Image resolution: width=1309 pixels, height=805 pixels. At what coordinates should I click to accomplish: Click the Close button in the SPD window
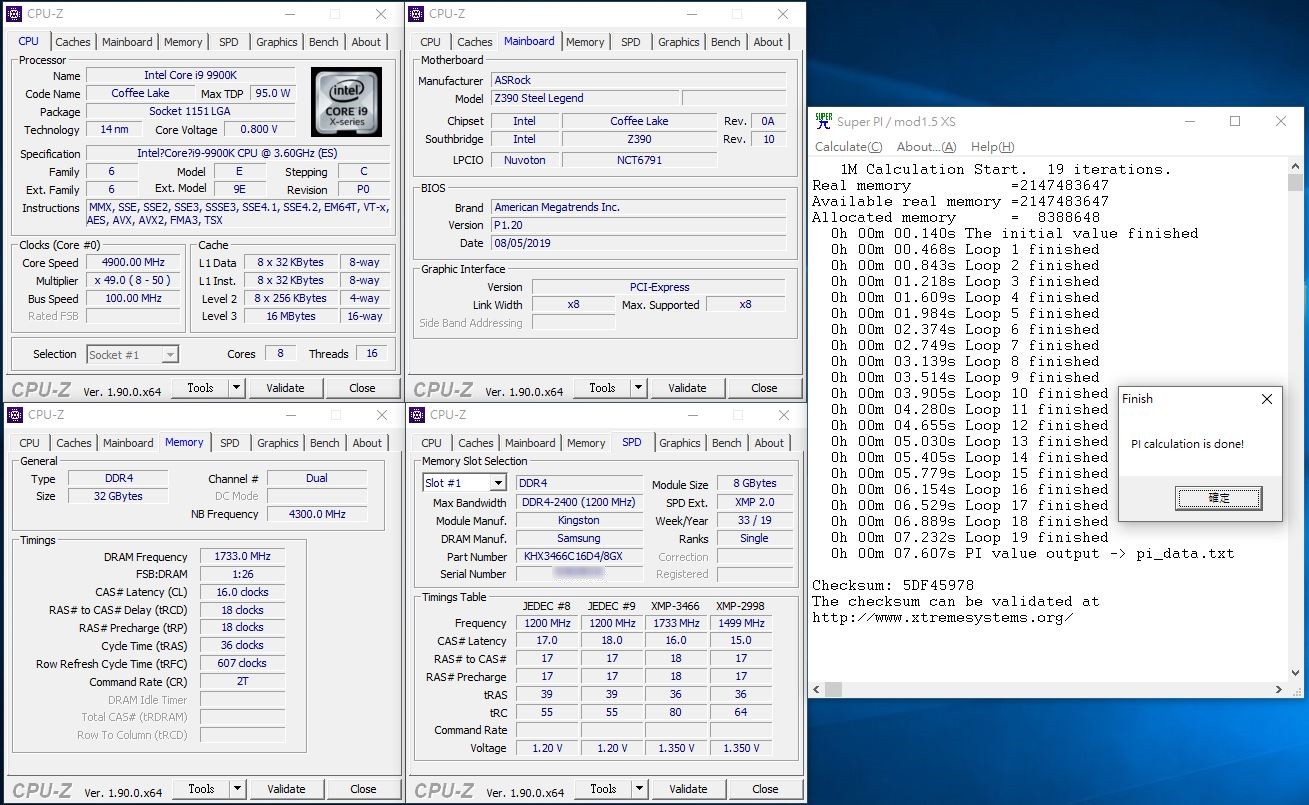coord(765,789)
